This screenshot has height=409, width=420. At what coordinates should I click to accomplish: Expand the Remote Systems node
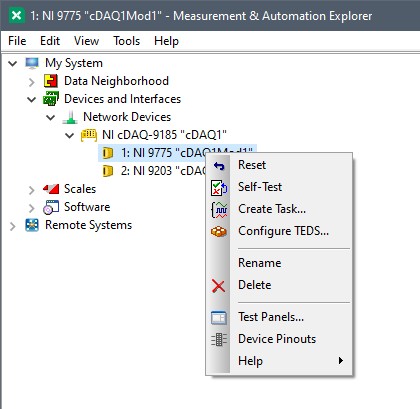(x=13, y=226)
